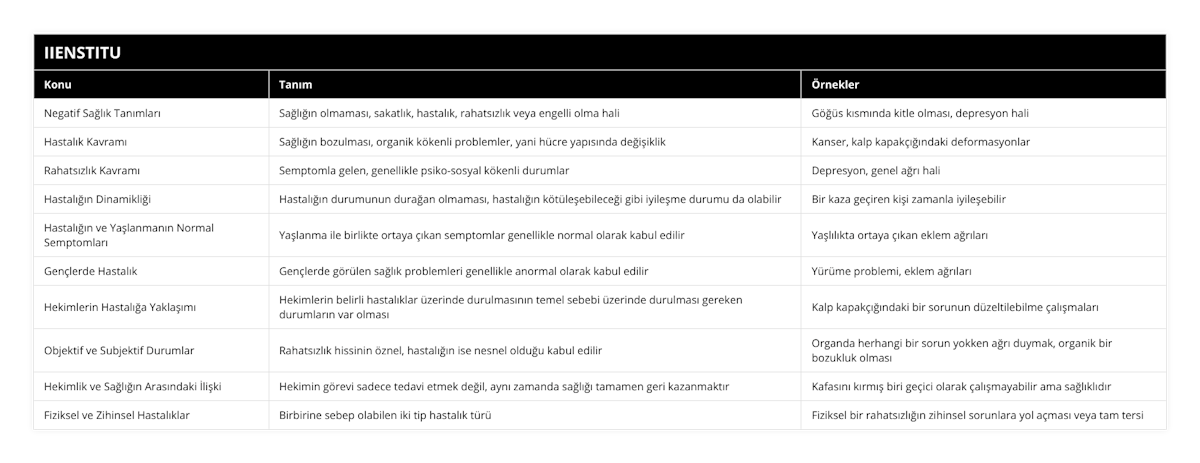Select the "Bir kaza geçiren kişi" example cell
The image size is (1200, 463).
pyautogui.click(x=909, y=199)
